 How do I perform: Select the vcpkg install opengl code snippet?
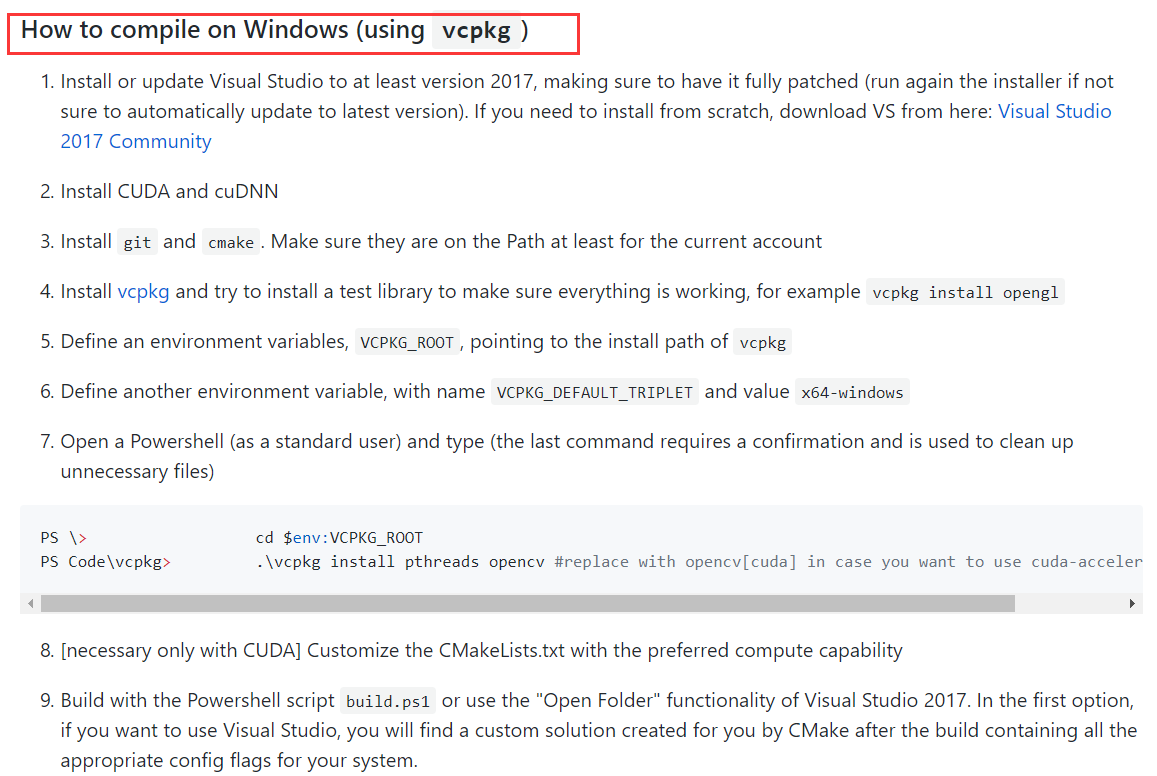click(965, 292)
